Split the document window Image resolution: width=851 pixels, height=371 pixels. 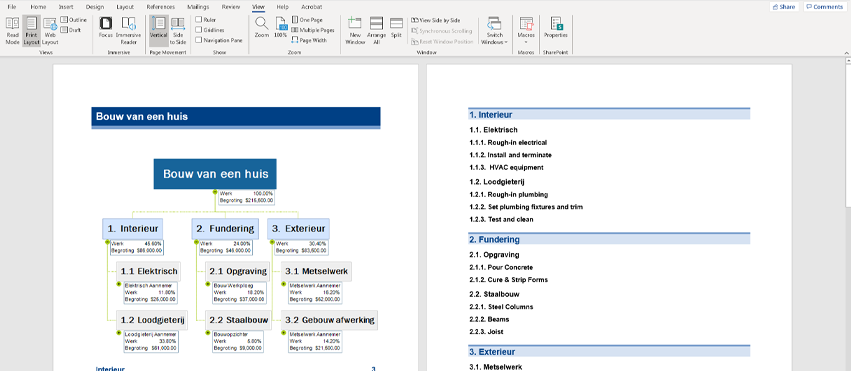click(x=396, y=27)
